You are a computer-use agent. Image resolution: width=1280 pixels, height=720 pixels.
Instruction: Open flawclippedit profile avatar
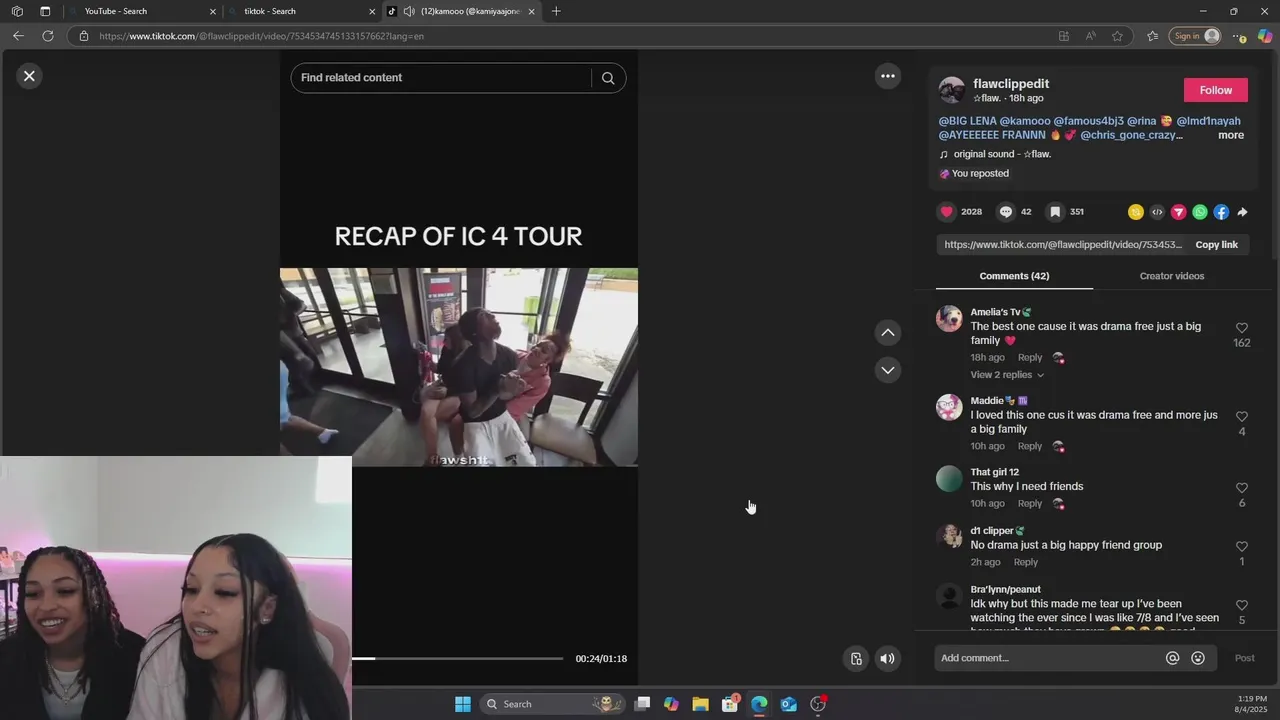[x=952, y=90]
